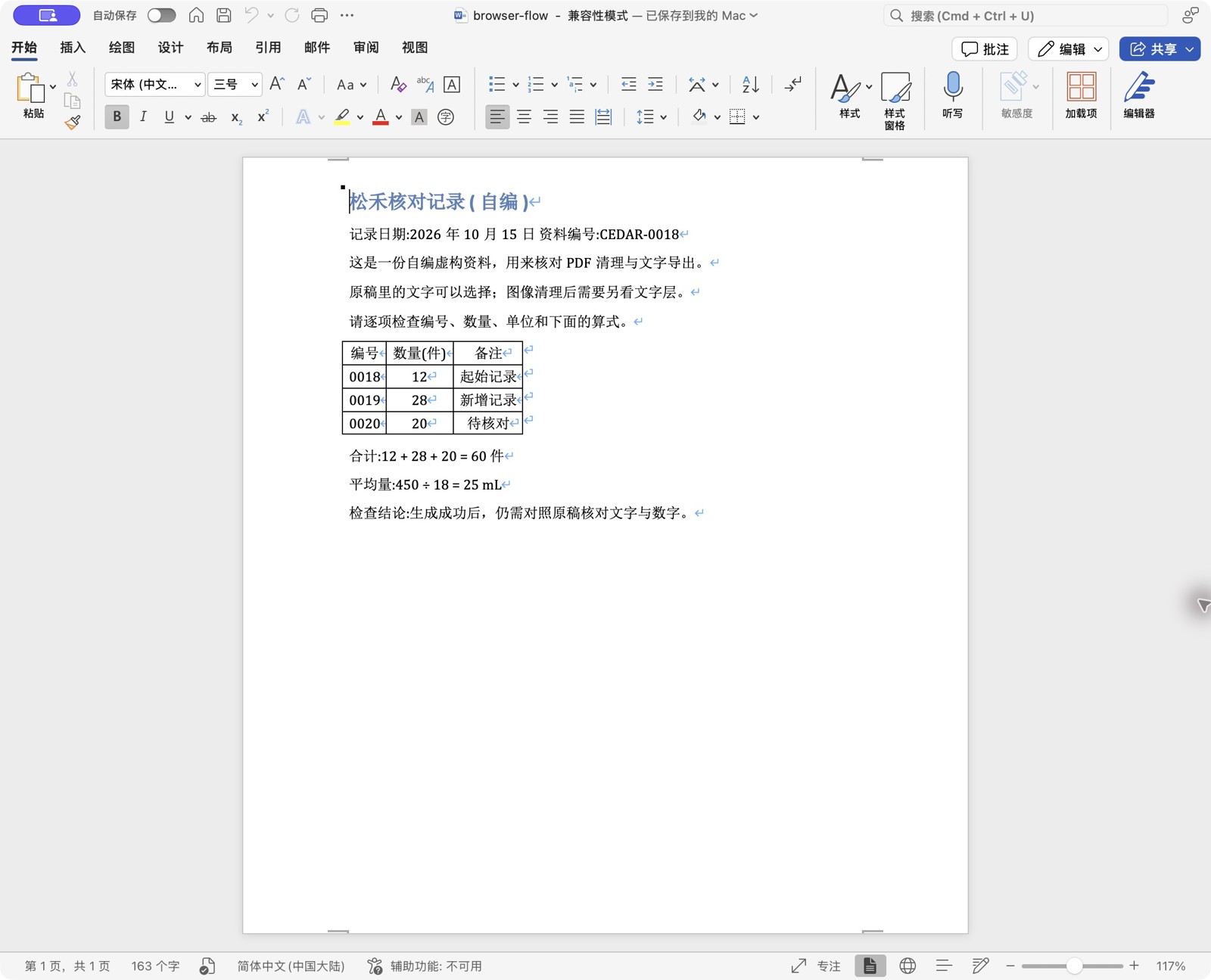This screenshot has width=1211, height=980.
Task: Click the Print icon in title bar
Action: pyautogui.click(x=319, y=15)
